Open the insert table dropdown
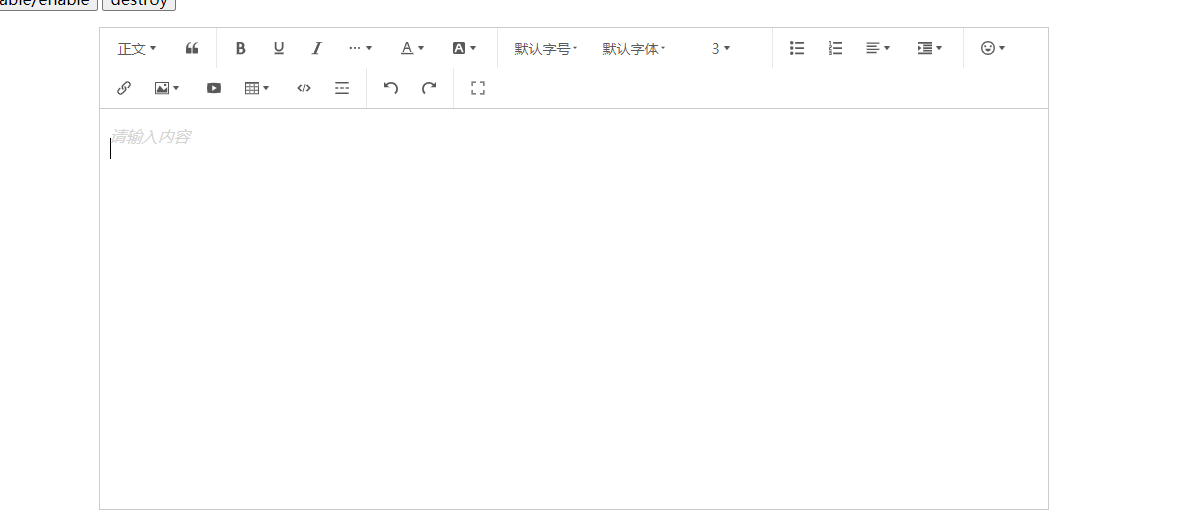The height and width of the screenshot is (523, 1201). [257, 88]
